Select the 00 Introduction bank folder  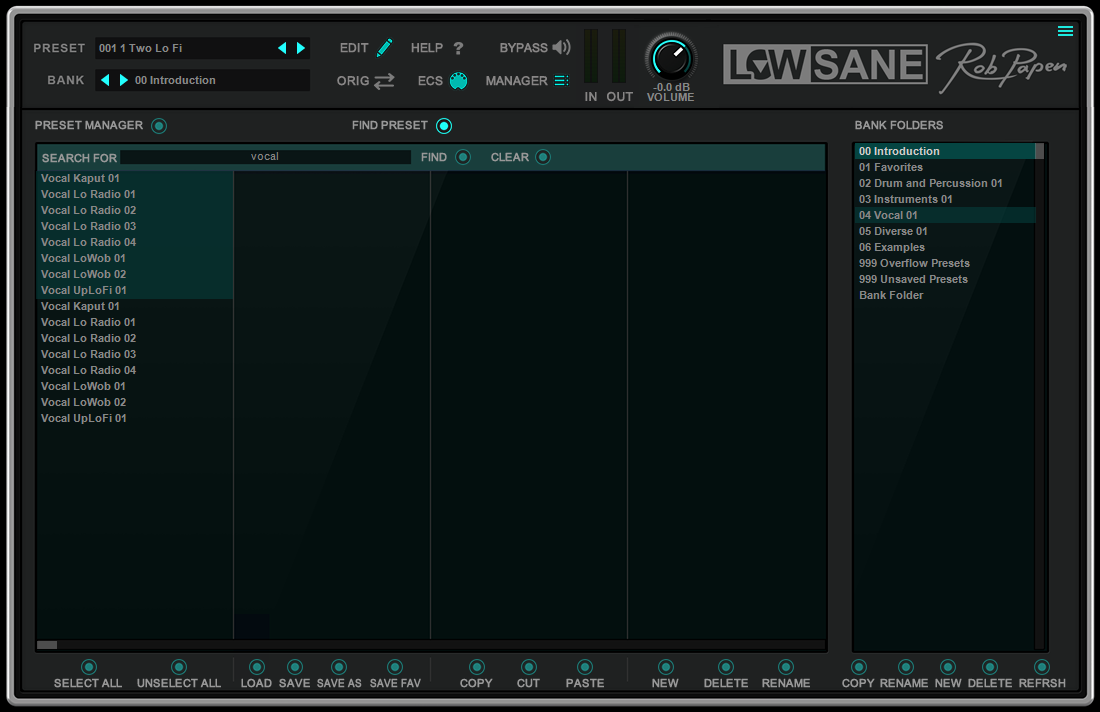tap(945, 151)
